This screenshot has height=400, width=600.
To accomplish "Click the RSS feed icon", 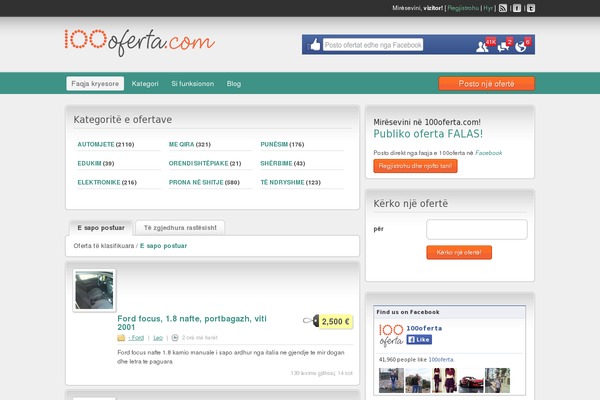I will 503,7.
